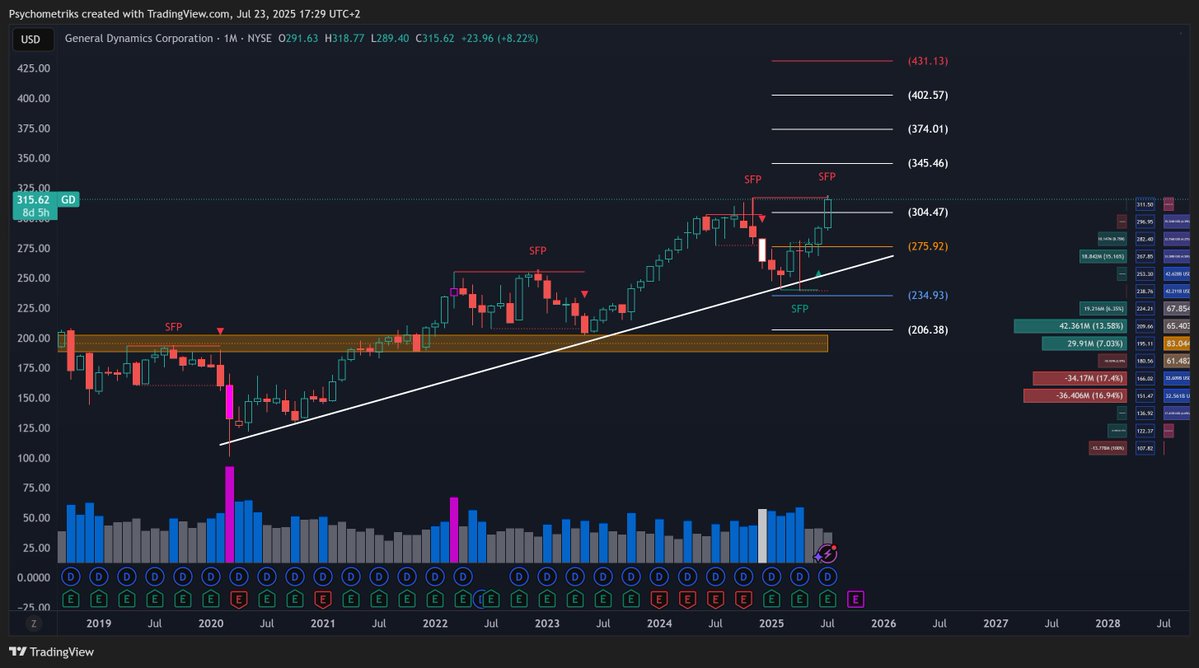Select the orange (275.92) level label
Viewport: 1199px width, 668px height.
[x=928, y=247]
